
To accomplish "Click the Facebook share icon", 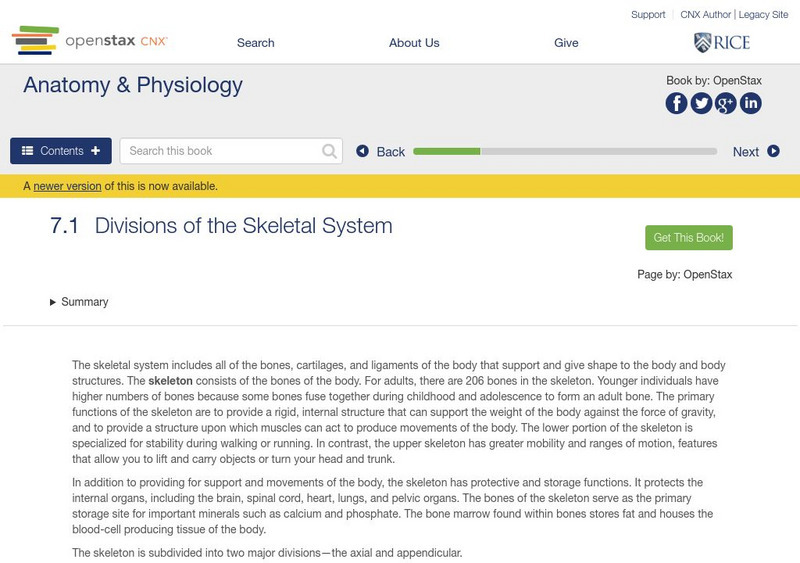I will coord(677,103).
